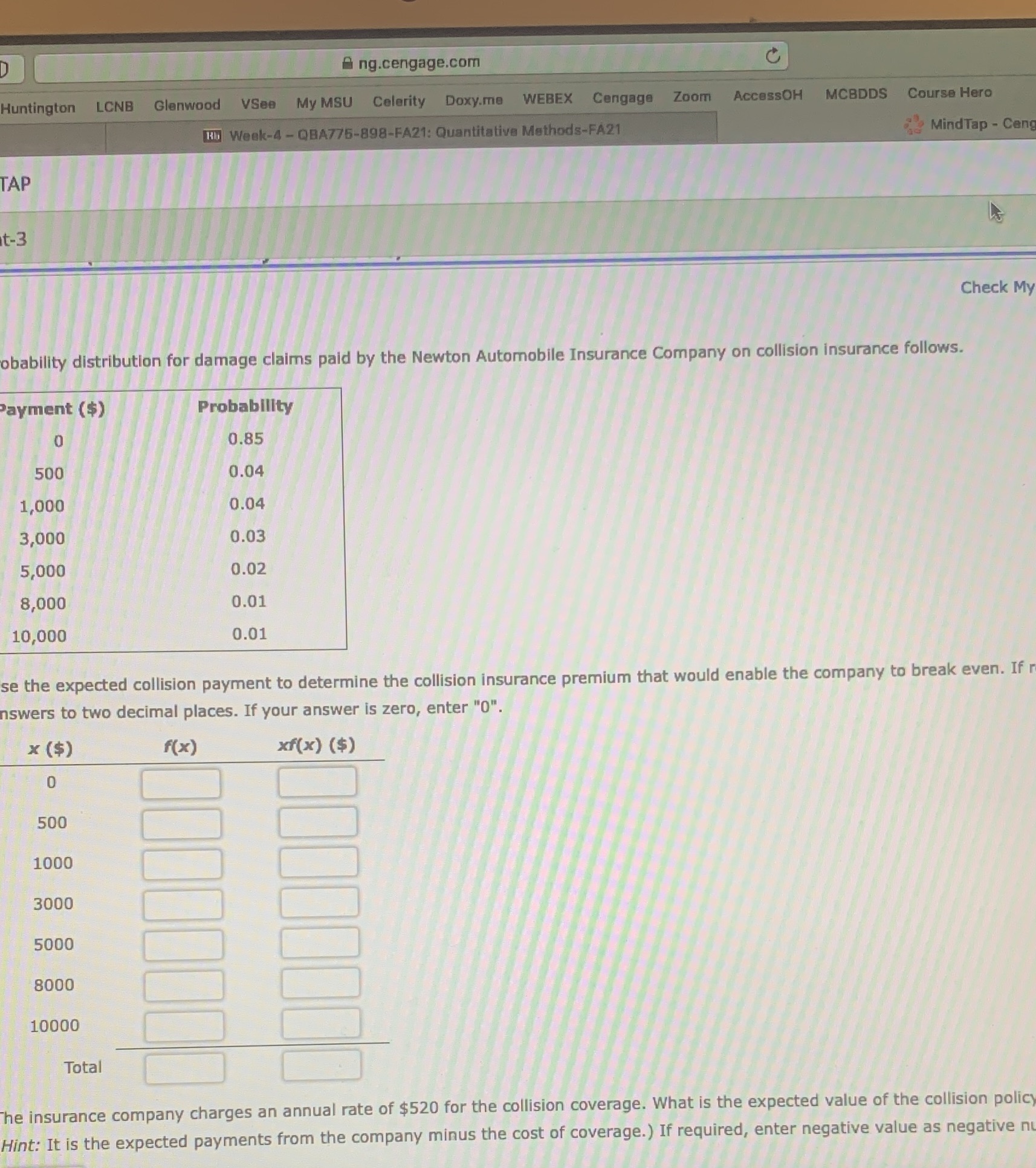Open the Zoom bookmark
Viewport: 1036px width, 1168px height.
(692, 96)
